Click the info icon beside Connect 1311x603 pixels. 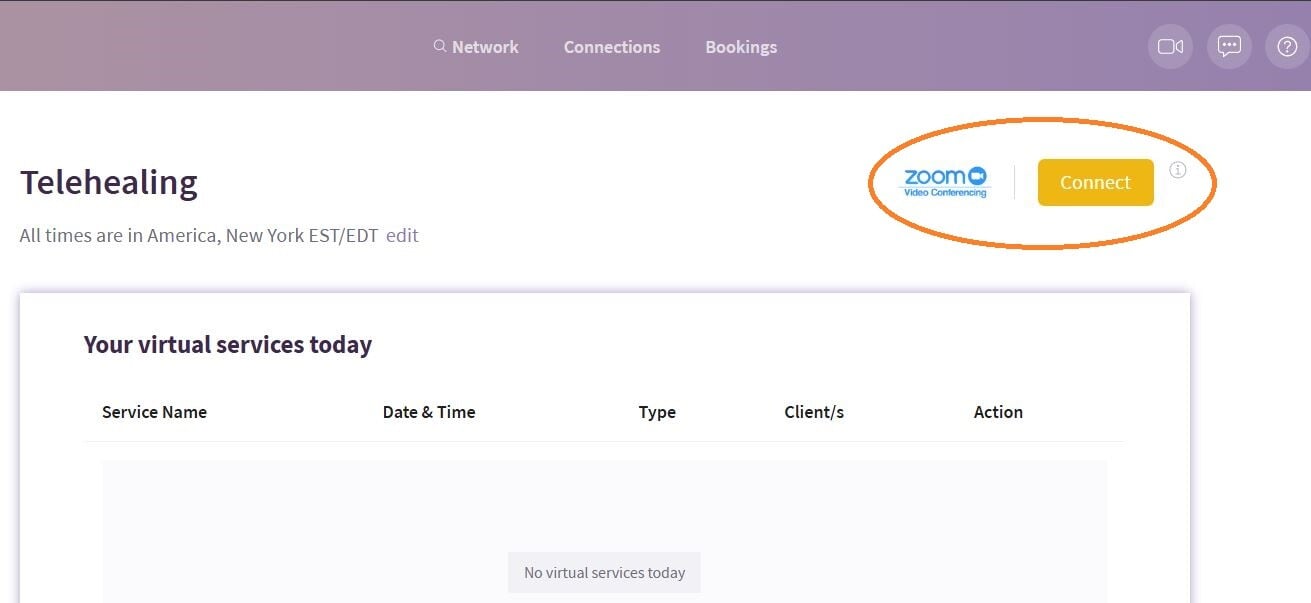[x=1178, y=169]
